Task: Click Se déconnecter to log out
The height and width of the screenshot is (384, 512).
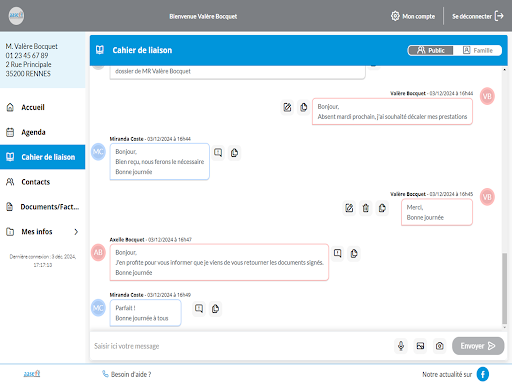Action: [x=477, y=16]
